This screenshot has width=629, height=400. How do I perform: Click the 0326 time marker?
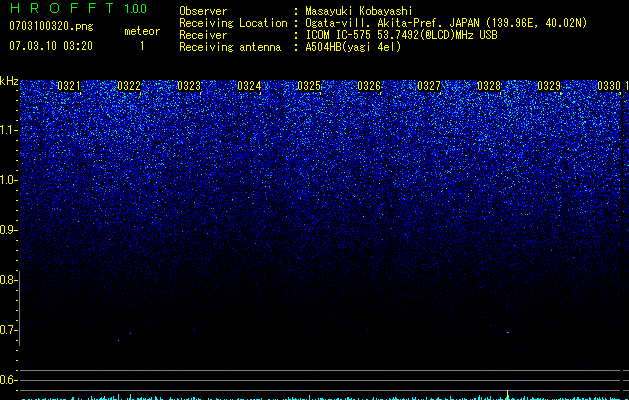[369, 86]
